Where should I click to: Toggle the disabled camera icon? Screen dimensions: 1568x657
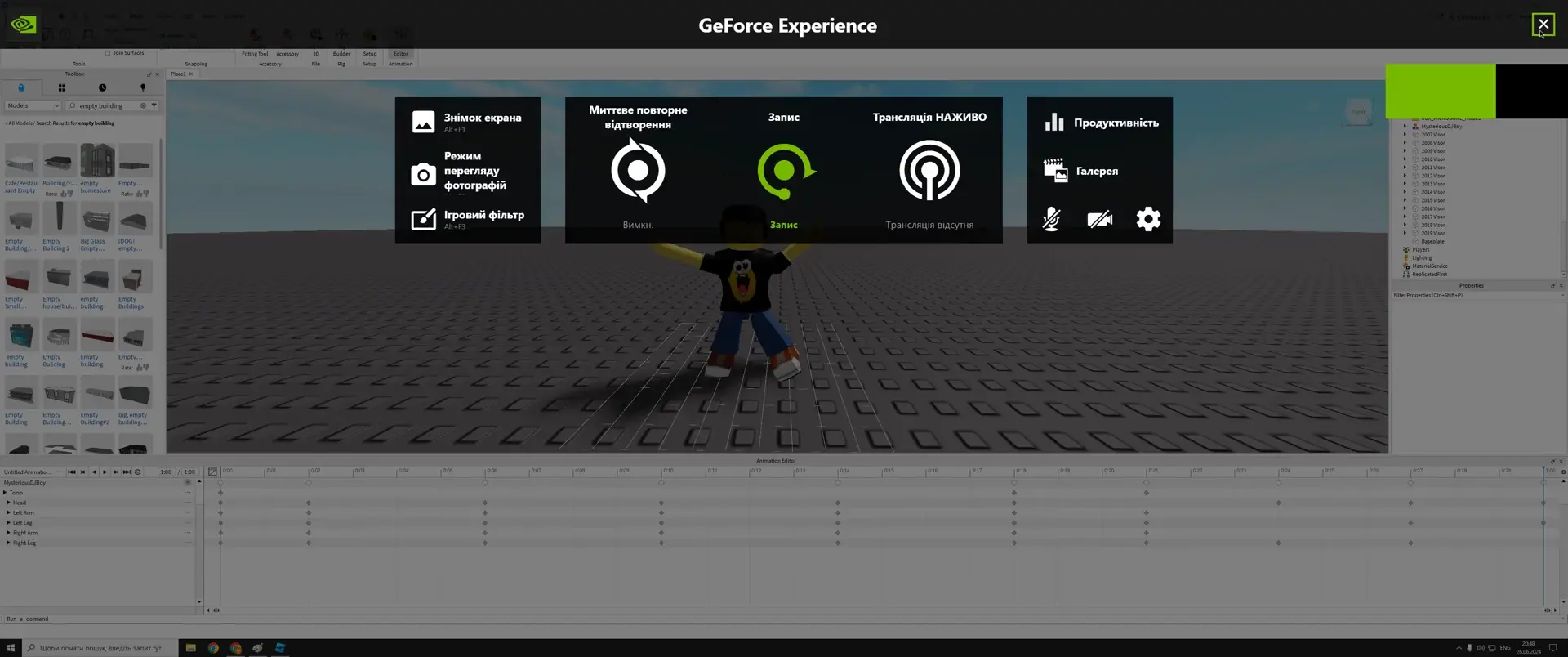1100,219
